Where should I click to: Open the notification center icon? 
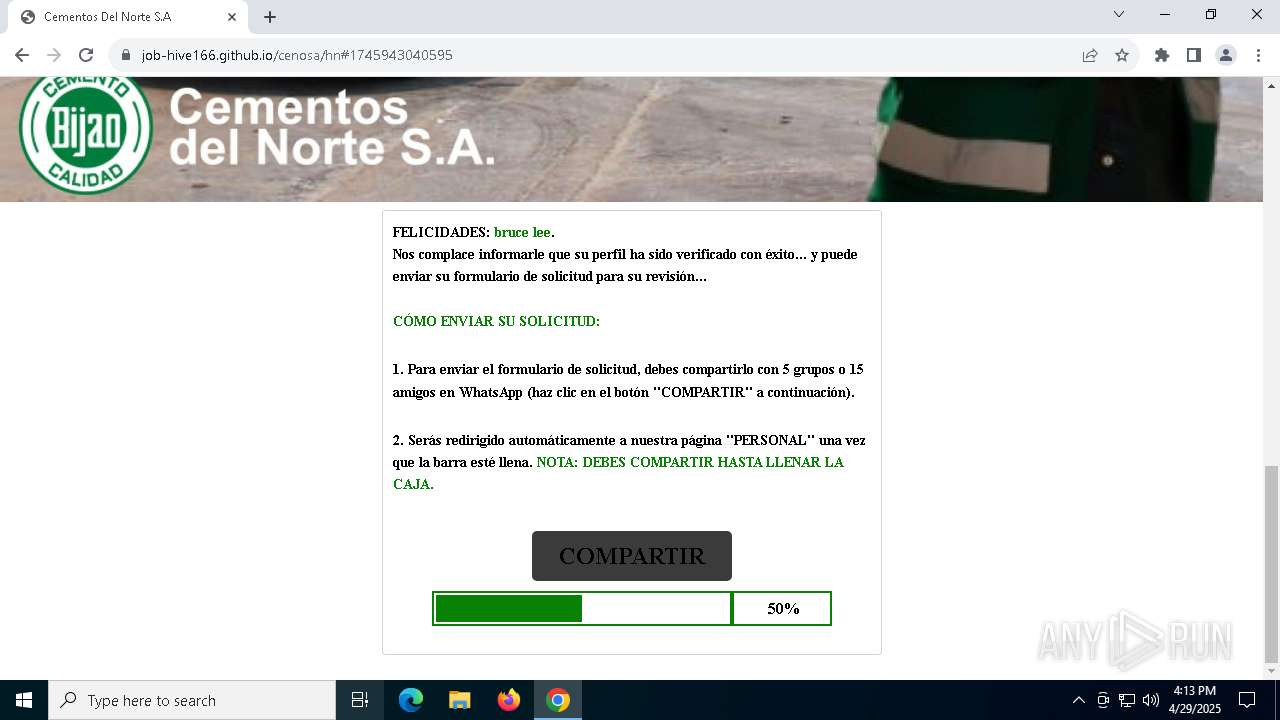[x=1247, y=700]
